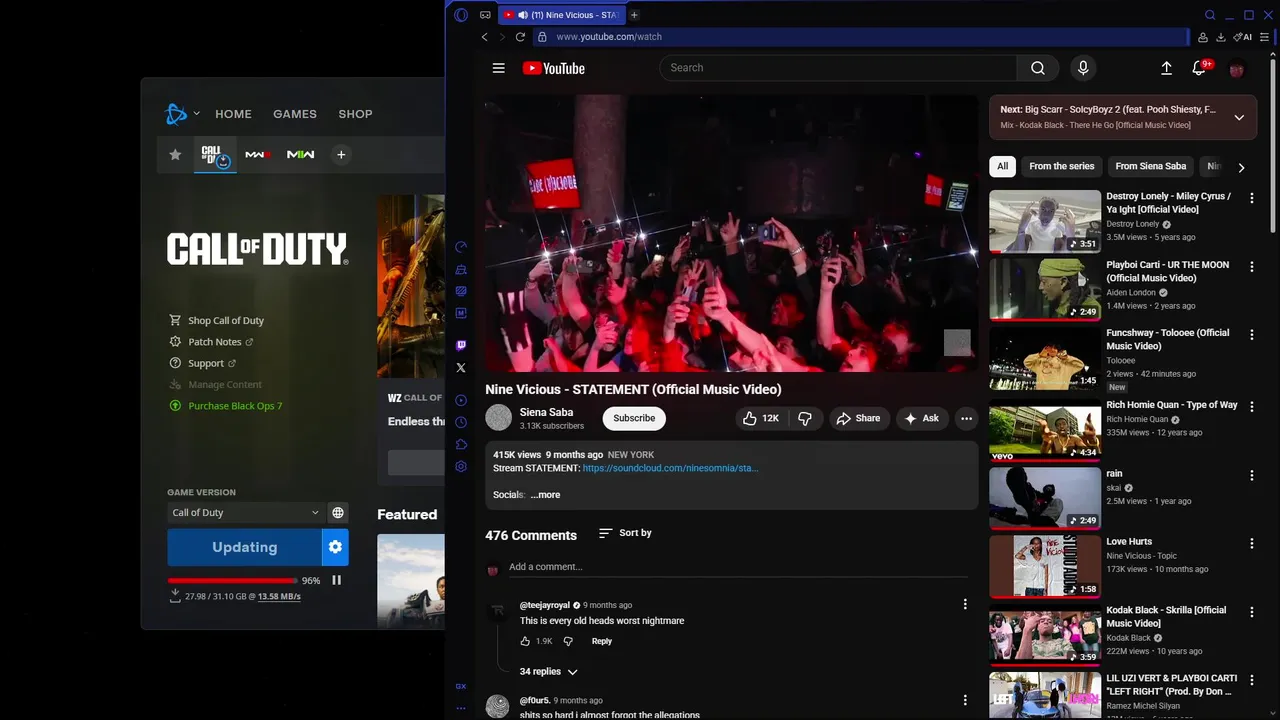Select the Call of Duty game tab
The width and height of the screenshot is (1280, 720).
click(x=215, y=155)
